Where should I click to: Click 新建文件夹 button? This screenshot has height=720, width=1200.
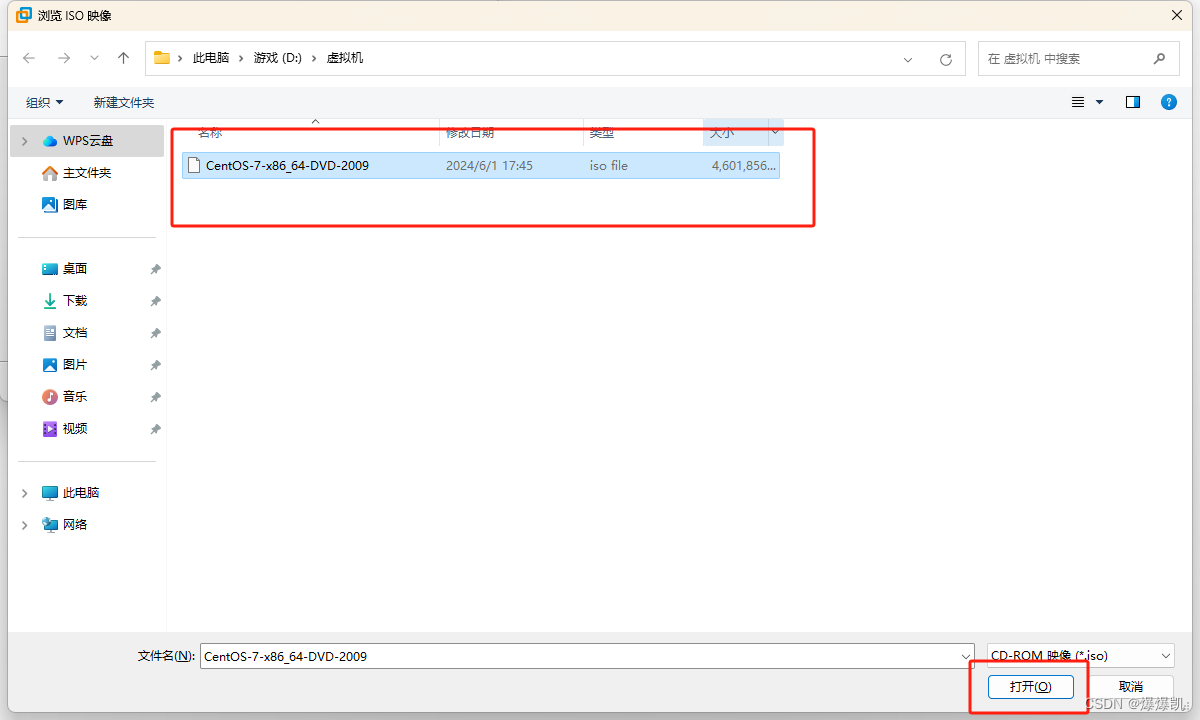coord(124,102)
